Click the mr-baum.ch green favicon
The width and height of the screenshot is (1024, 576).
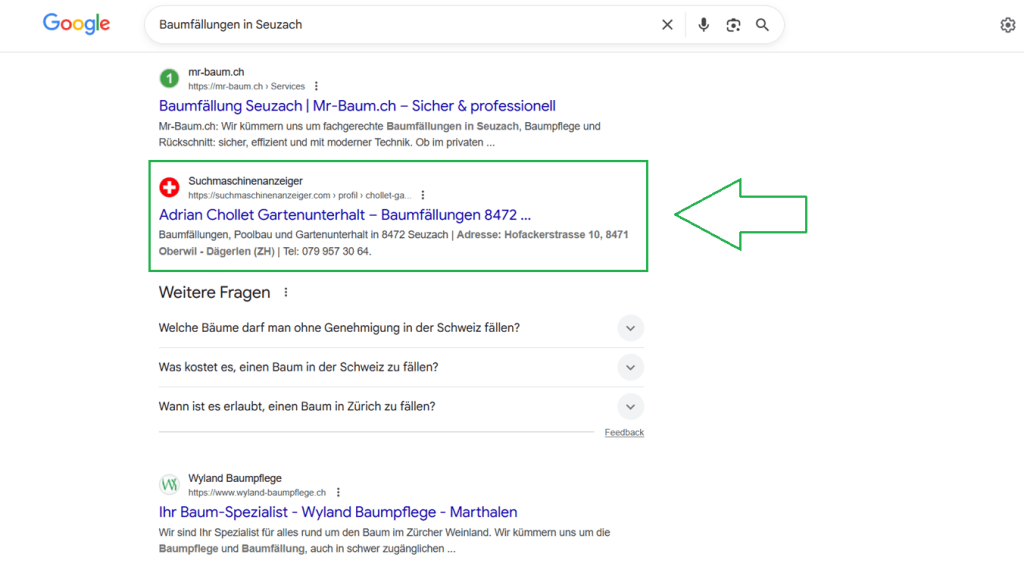point(170,78)
